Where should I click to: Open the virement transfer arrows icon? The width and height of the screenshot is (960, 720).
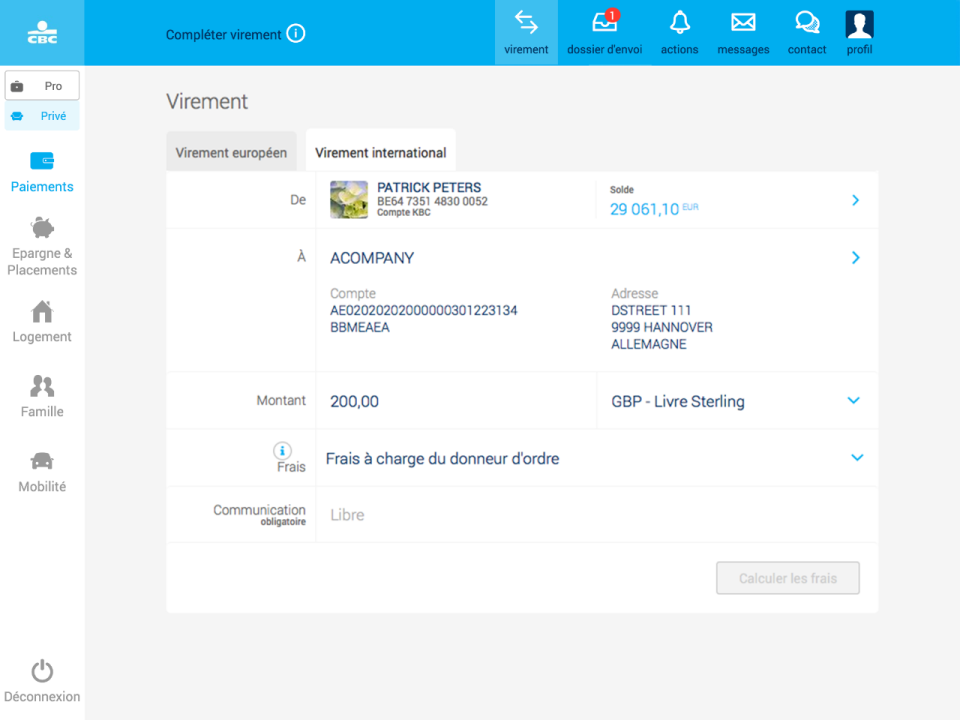526,32
